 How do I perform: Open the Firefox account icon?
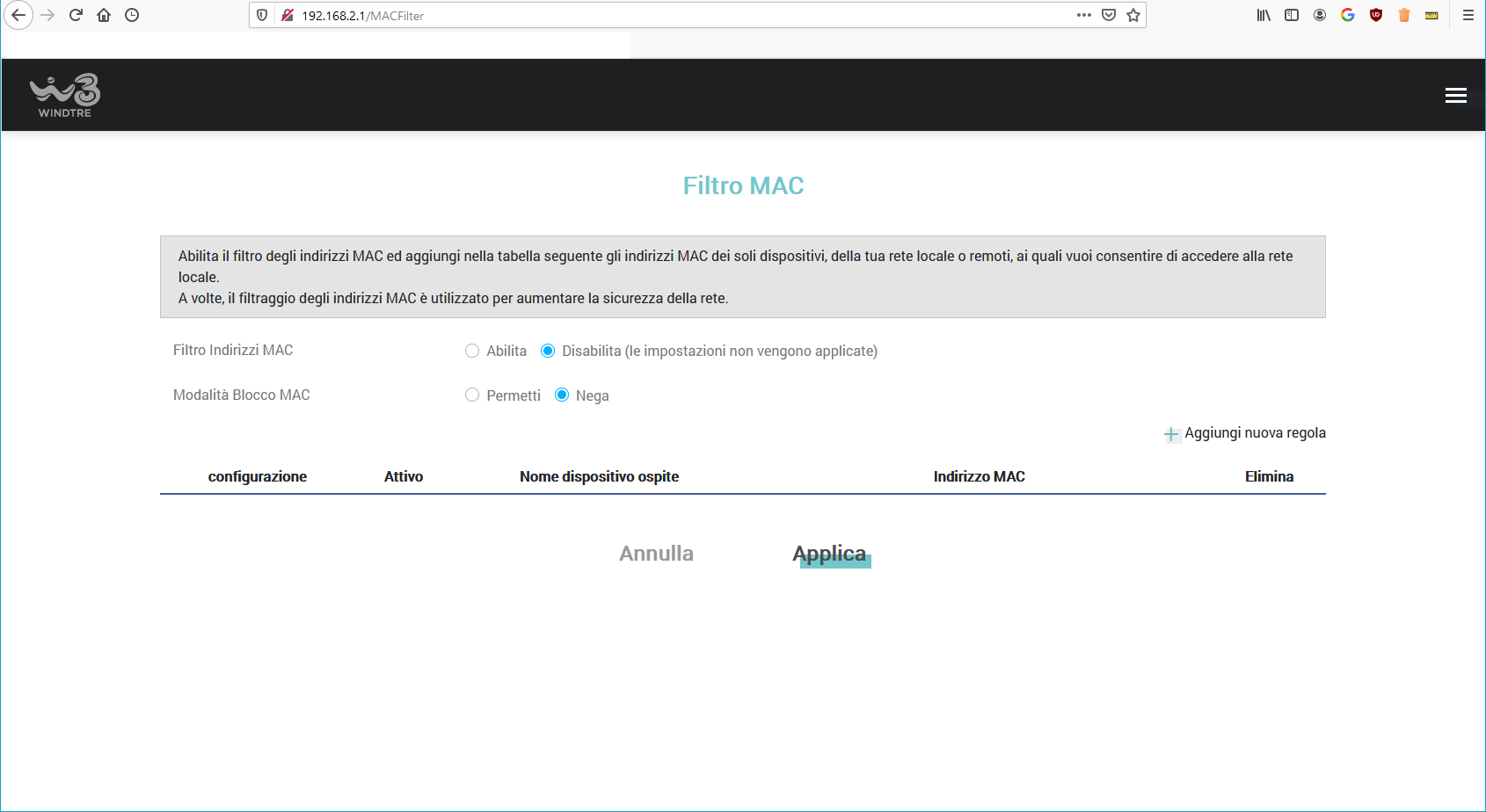coord(1320,15)
